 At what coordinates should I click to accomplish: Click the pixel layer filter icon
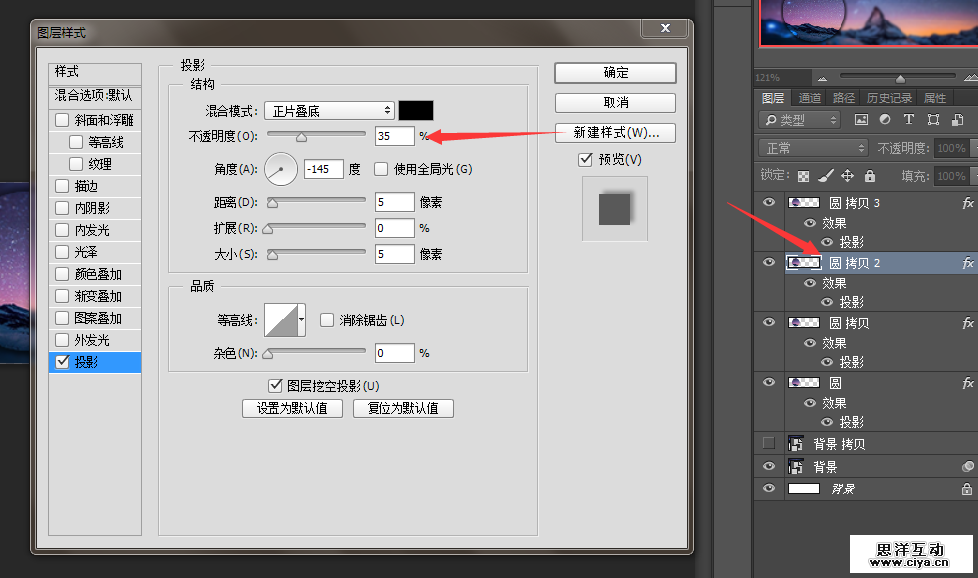click(861, 120)
